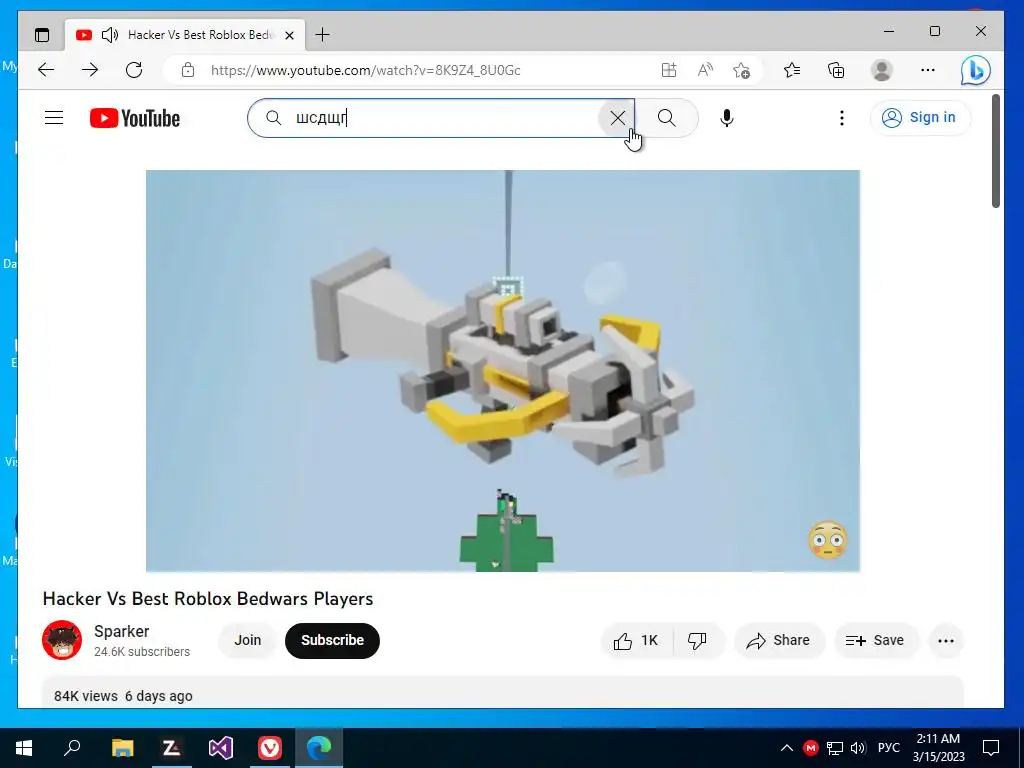Go back to the previous page
Screen dimensions: 1024x768
[46, 70]
